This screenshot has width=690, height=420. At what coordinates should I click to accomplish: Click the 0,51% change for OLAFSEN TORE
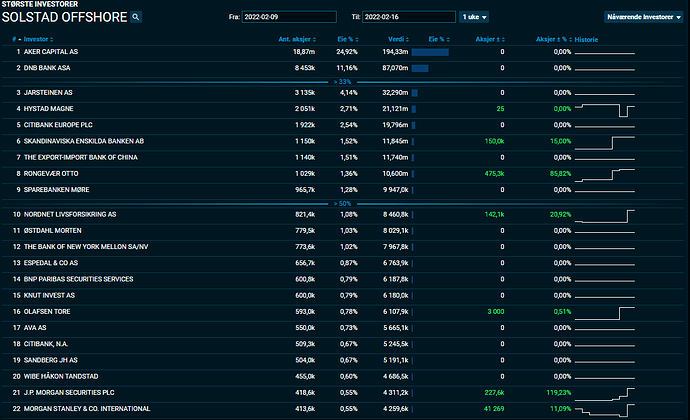(x=562, y=312)
